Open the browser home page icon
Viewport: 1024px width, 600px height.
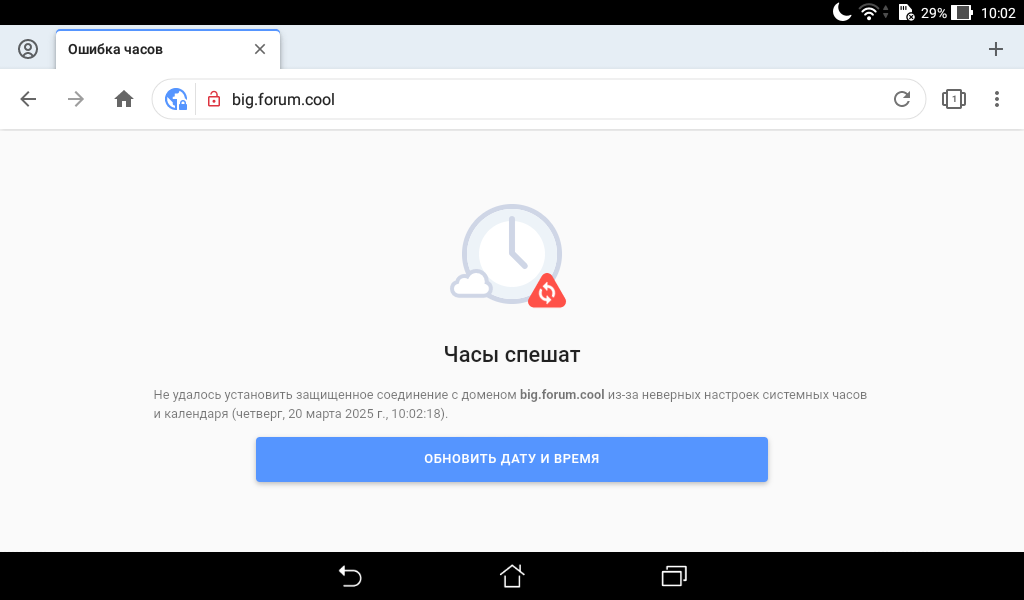pyautogui.click(x=124, y=99)
